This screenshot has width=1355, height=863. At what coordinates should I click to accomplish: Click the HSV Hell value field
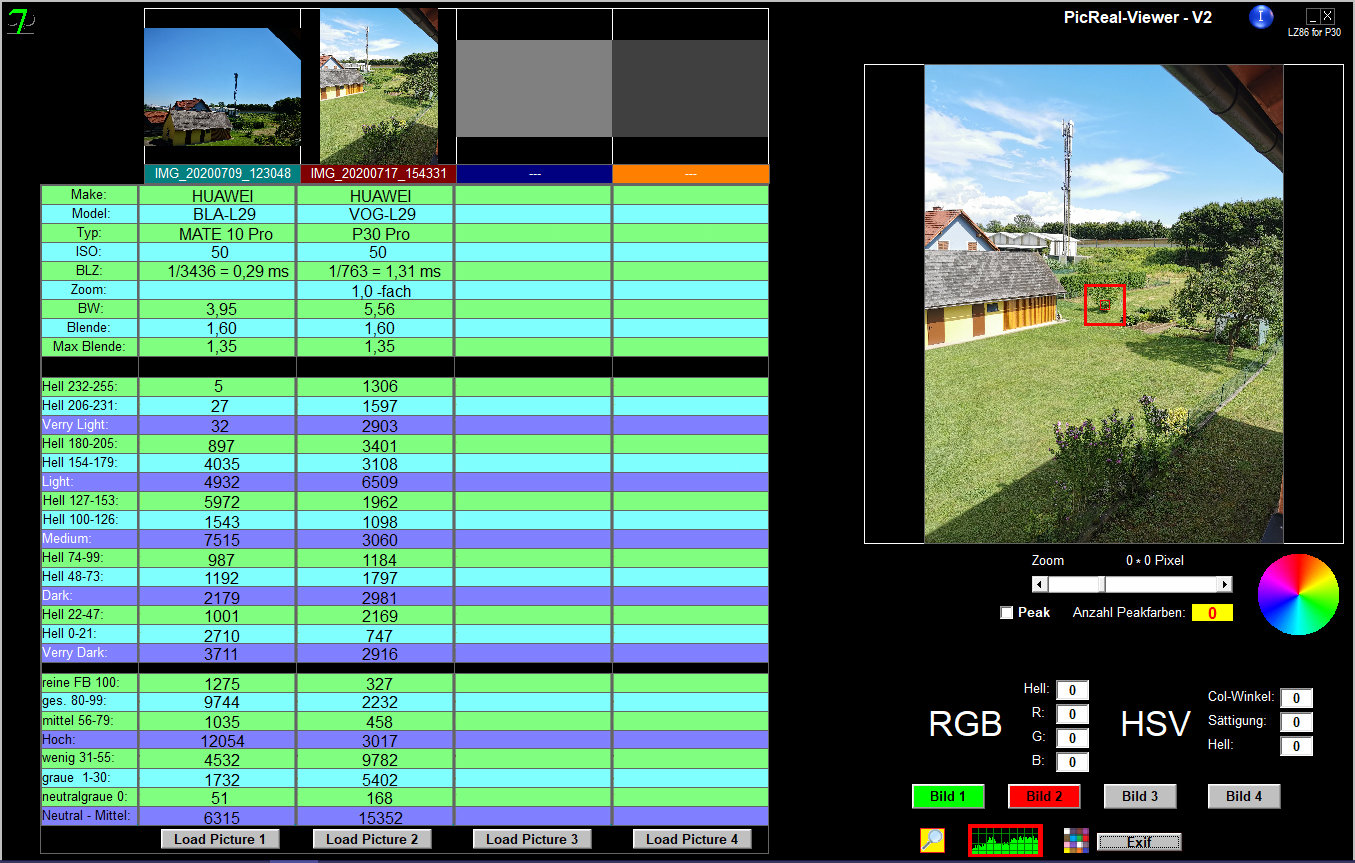tap(1296, 746)
